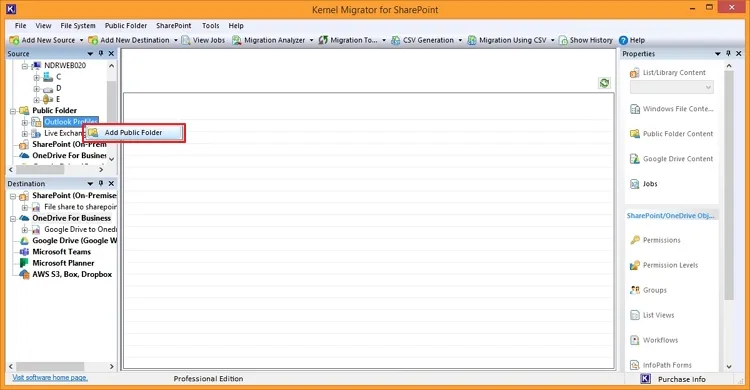This screenshot has height=390, width=750.
Task: Click the Jobs icon in Properties
Action: pos(635,184)
